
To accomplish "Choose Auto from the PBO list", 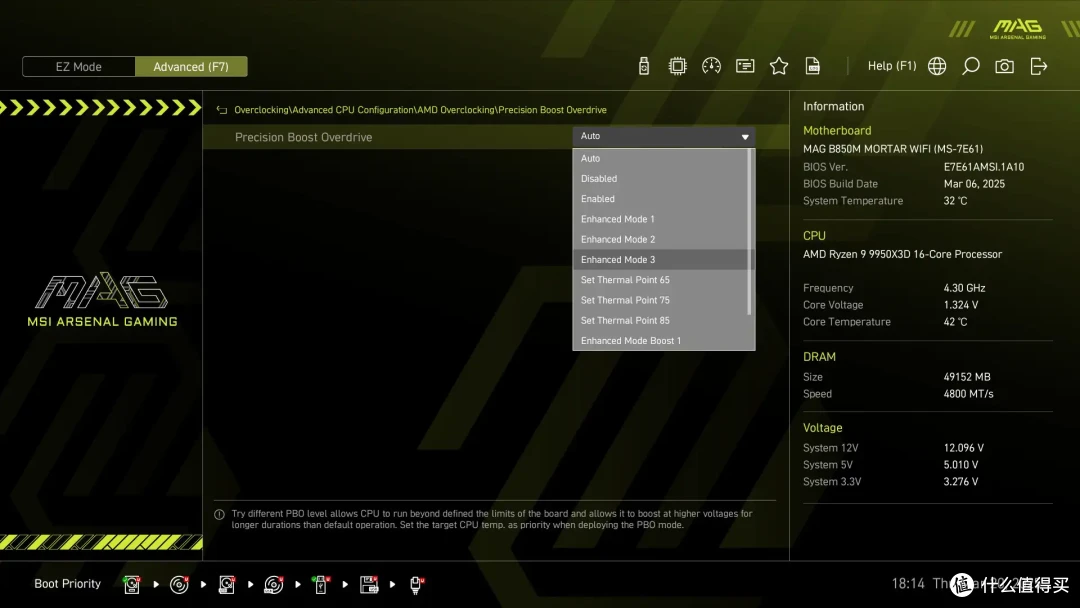I will click(663, 158).
